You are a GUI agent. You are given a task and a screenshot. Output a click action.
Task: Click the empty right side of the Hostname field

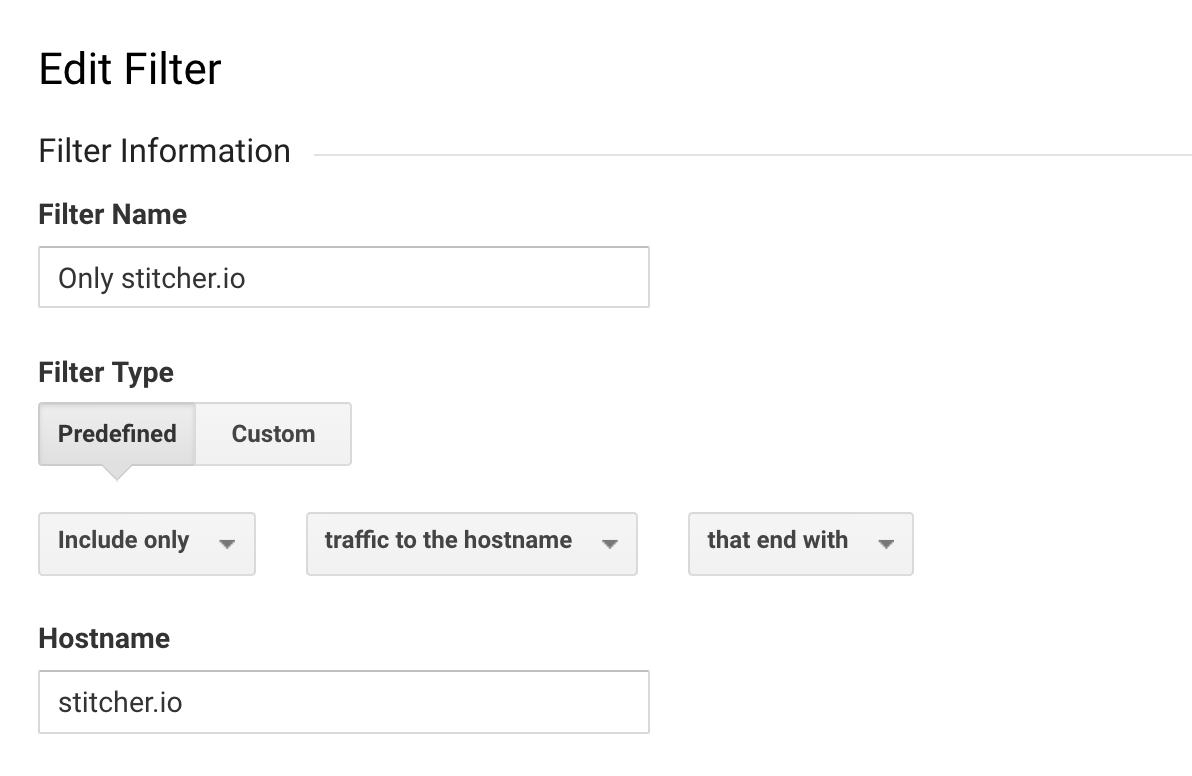(x=520, y=702)
